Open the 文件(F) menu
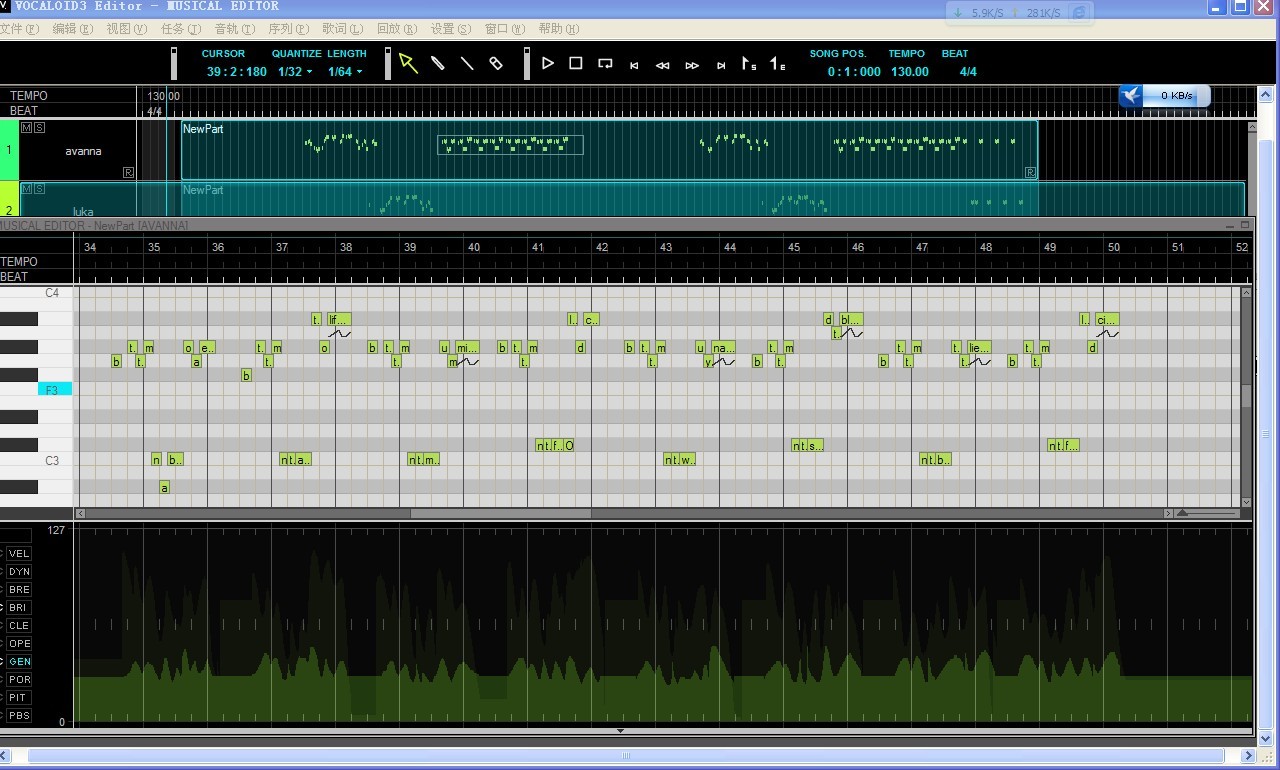The height and width of the screenshot is (770, 1280). pos(19,29)
